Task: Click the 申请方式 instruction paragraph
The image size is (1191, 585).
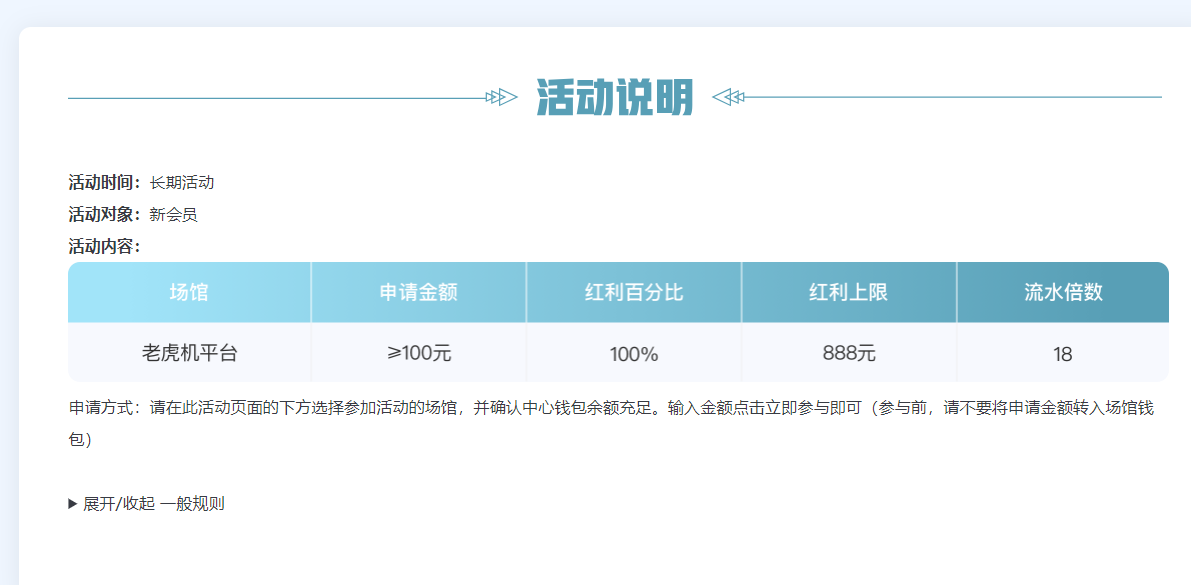Action: pyautogui.click(x=610, y=409)
